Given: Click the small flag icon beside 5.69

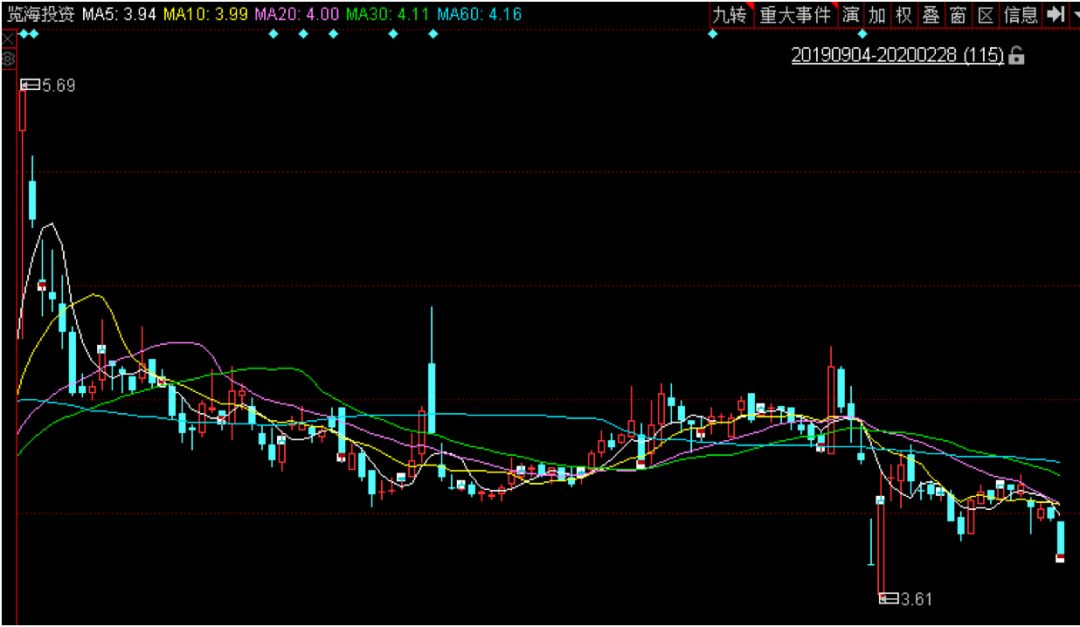Looking at the screenshot, I should pyautogui.click(x=30, y=85).
